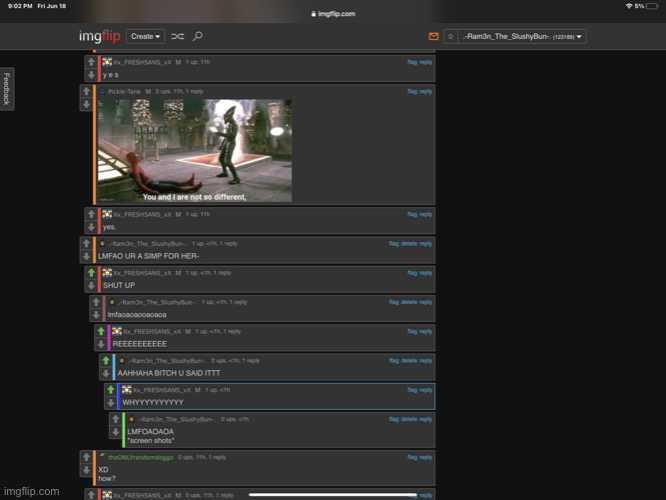Reply to the 'y e s' comment
This screenshot has width=666, height=500.
(426, 62)
